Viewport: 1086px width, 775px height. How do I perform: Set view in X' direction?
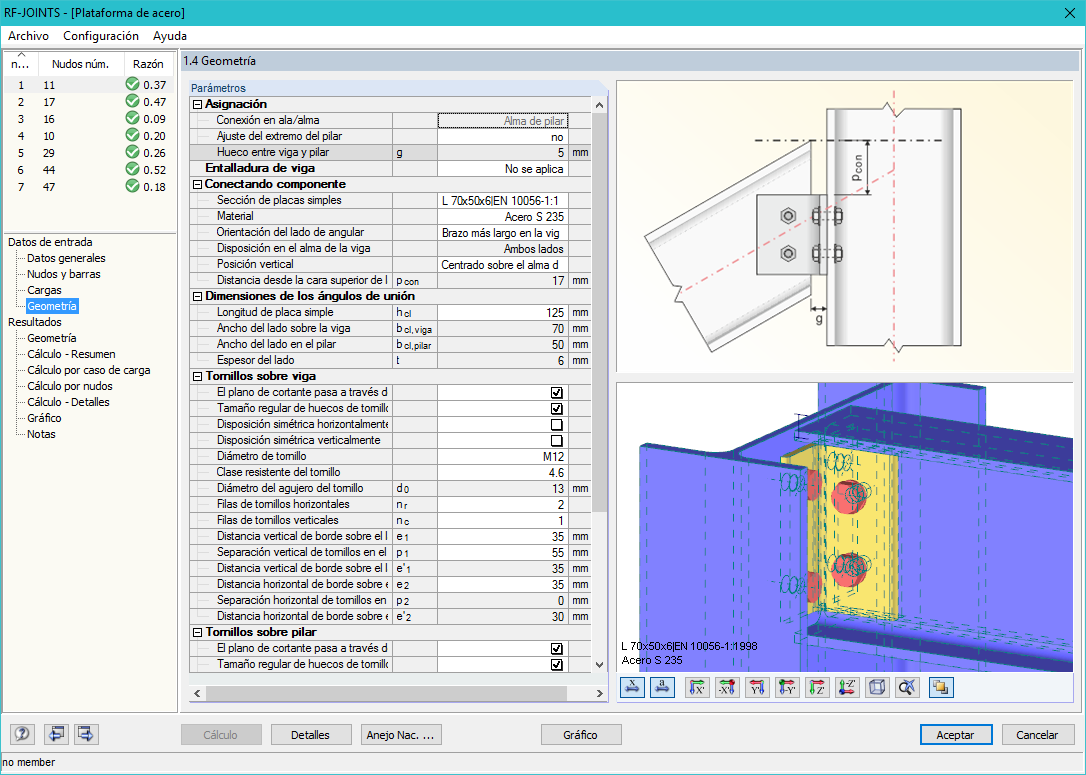click(697, 687)
